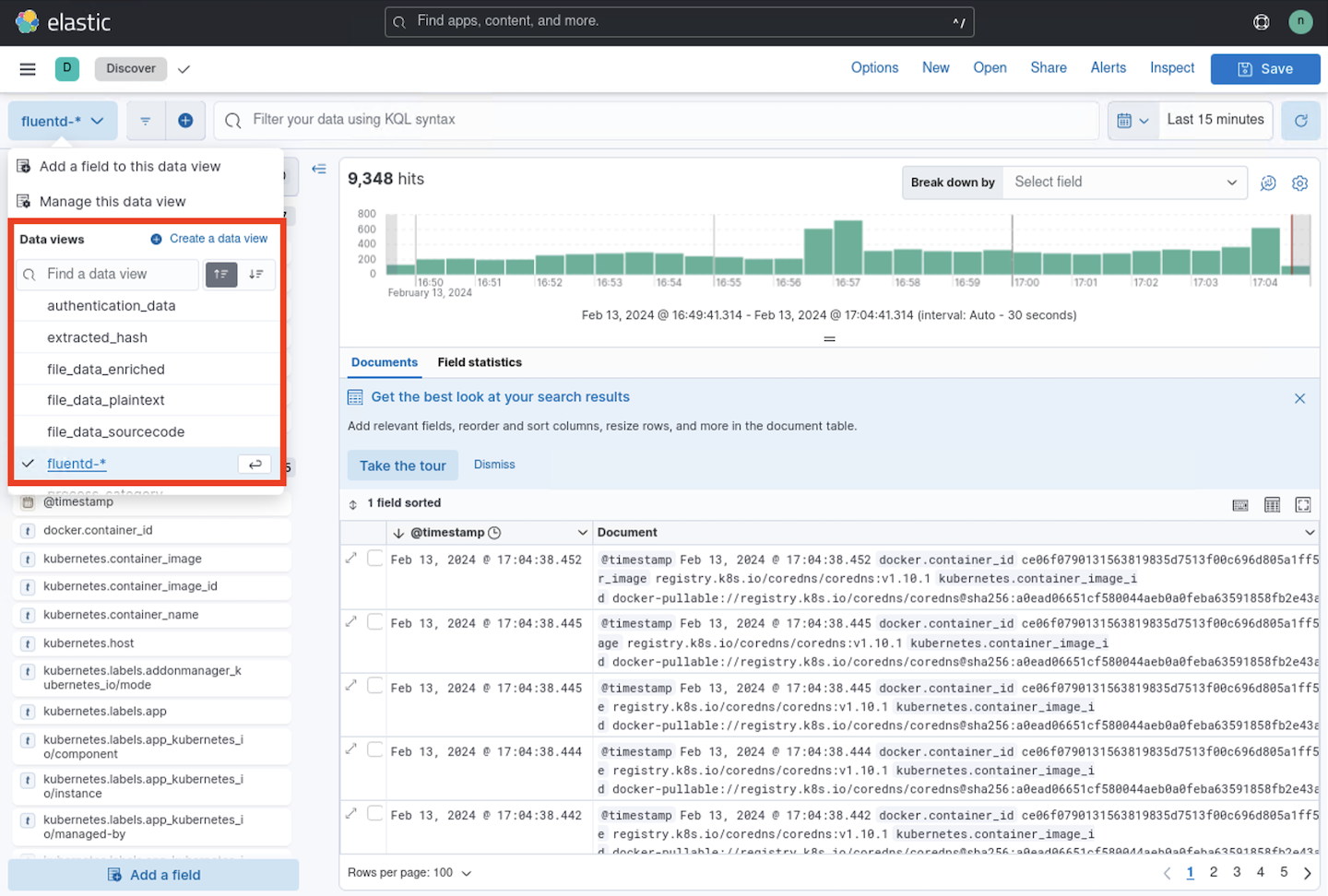Collapse the field sidebar arrow icon

(x=319, y=169)
